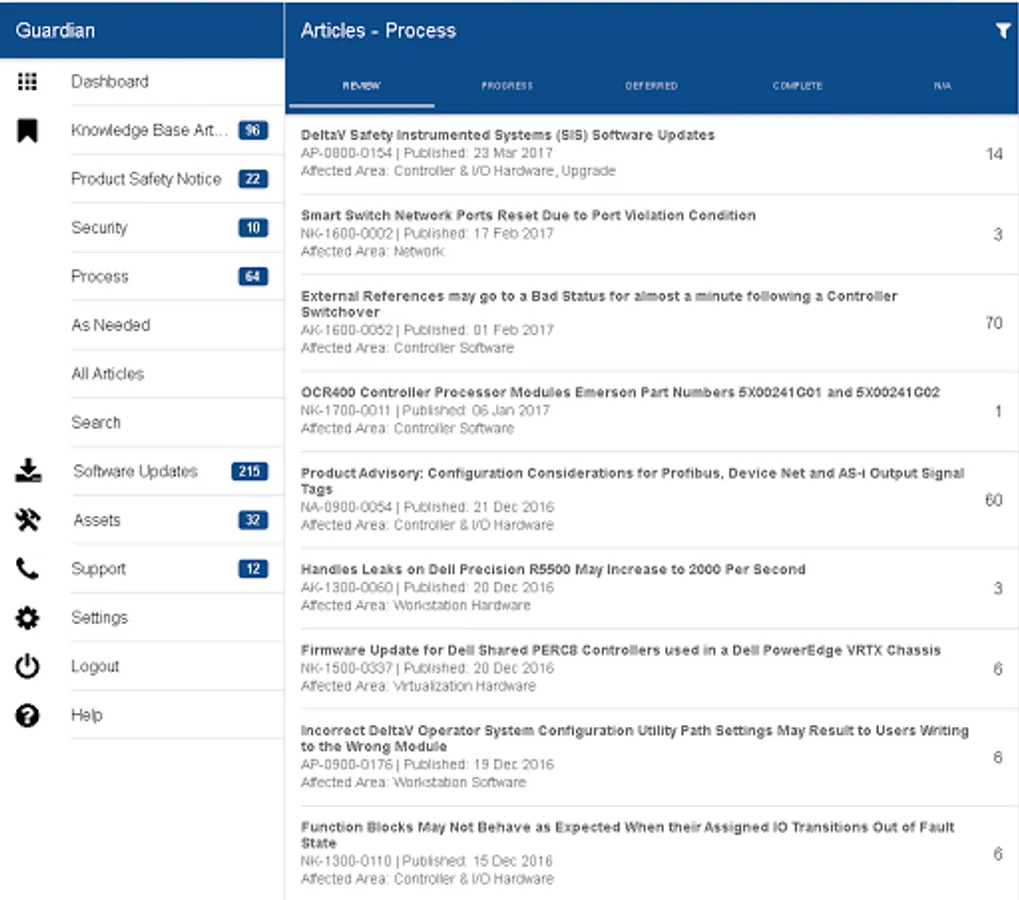Click the 96 badge on Knowledge Base
This screenshot has height=900, width=1019.
coord(253,130)
